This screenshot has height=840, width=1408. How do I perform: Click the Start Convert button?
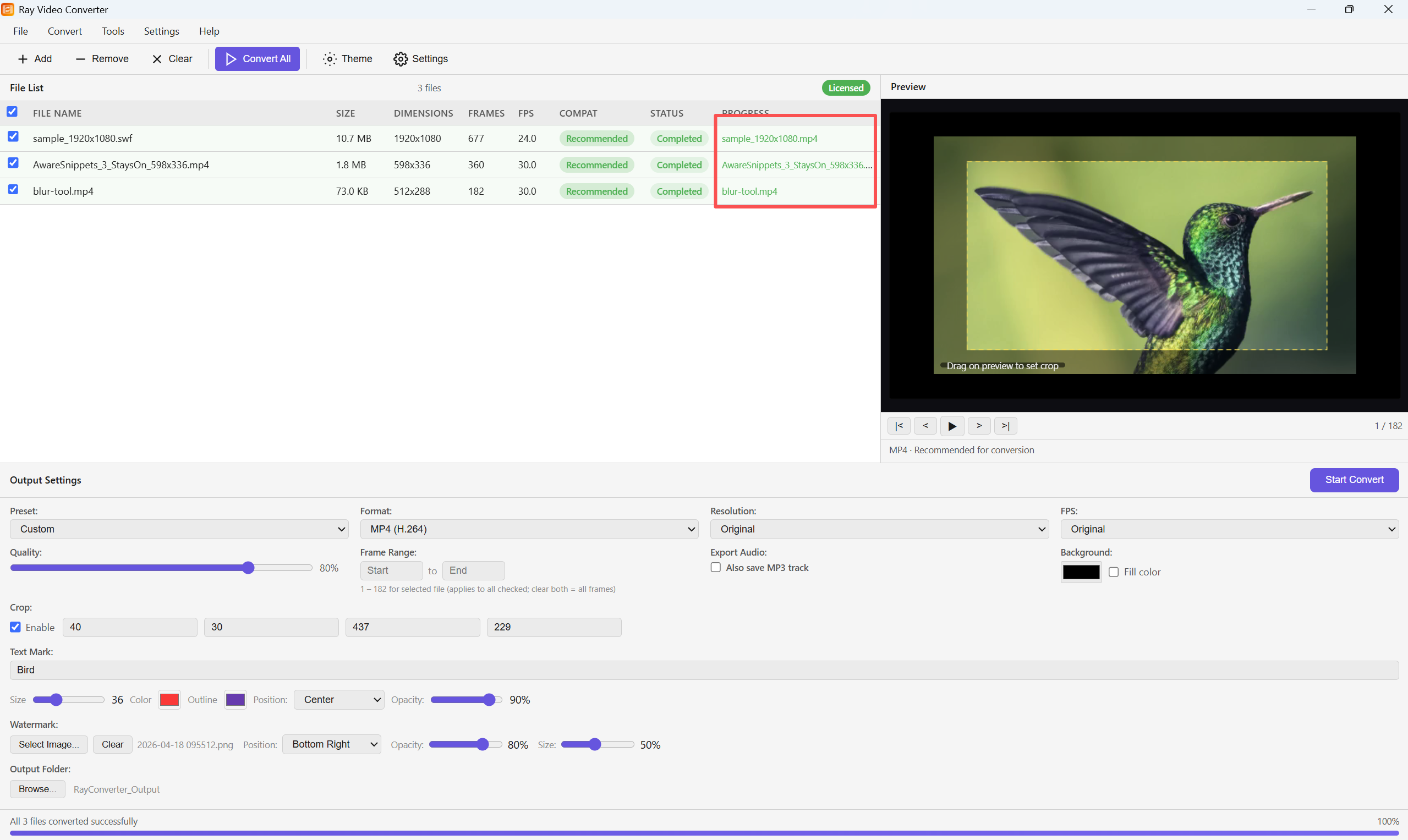pos(1354,480)
